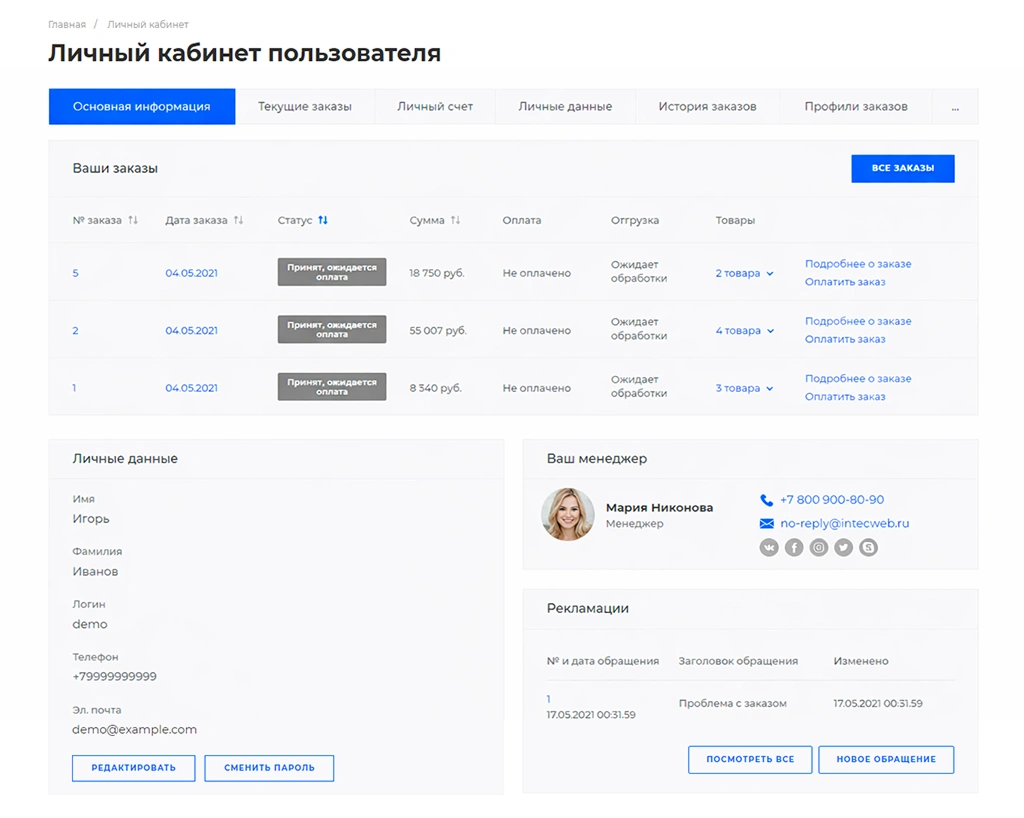Toggle sorting on the Сумма column

click(x=457, y=220)
